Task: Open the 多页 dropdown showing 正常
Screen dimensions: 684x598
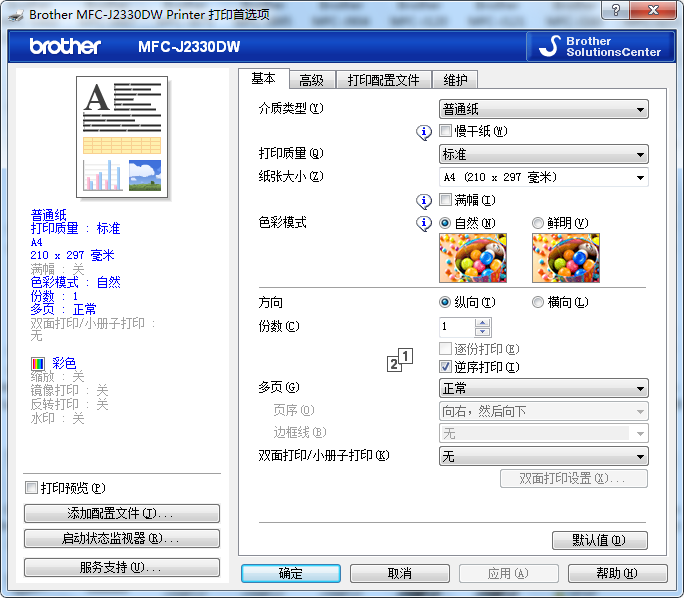Action: click(544, 388)
